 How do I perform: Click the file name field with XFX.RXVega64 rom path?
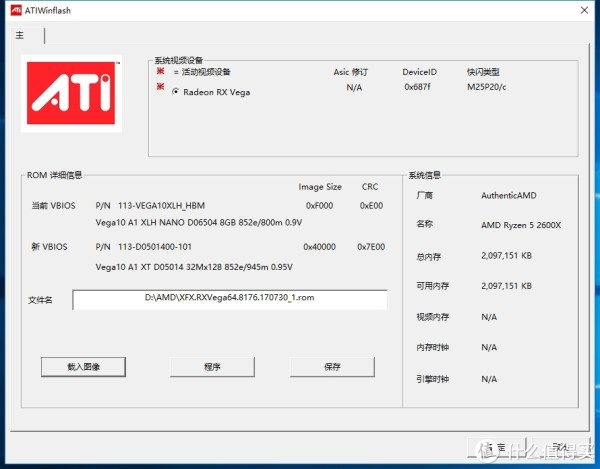point(230,300)
